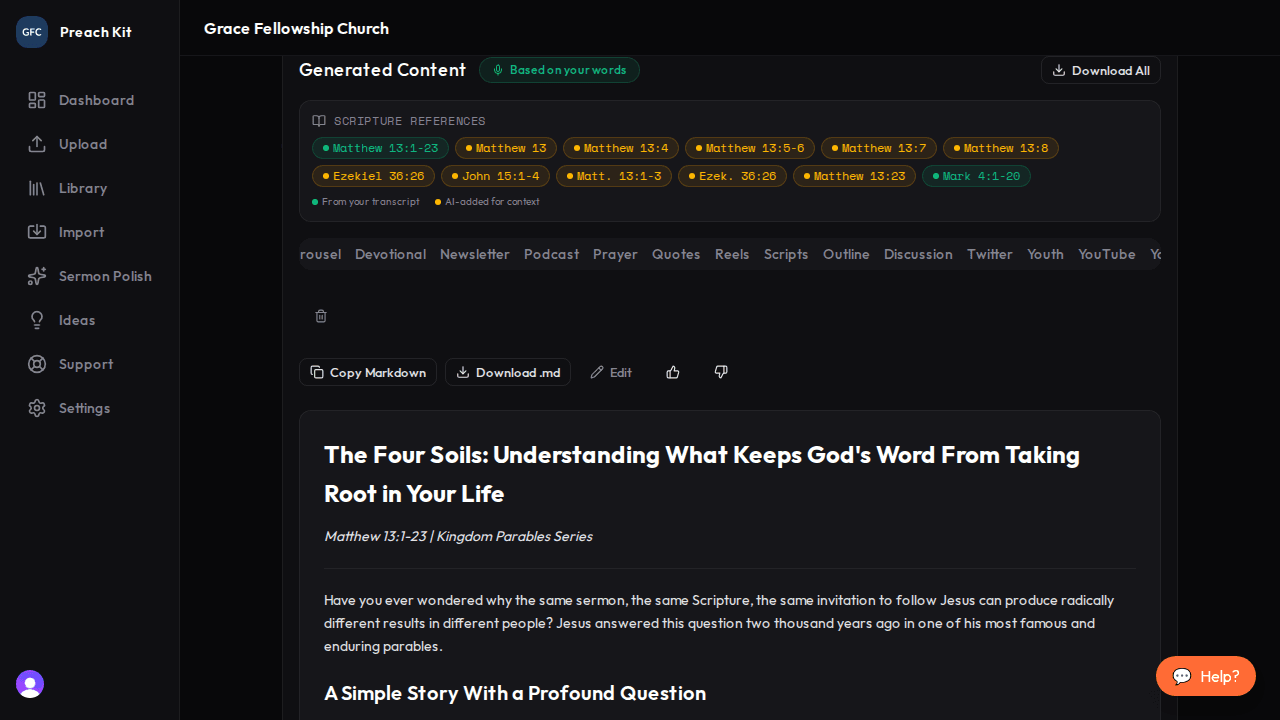The width and height of the screenshot is (1280, 720).
Task: Select the YouTube content tab
Action: click(x=1106, y=254)
